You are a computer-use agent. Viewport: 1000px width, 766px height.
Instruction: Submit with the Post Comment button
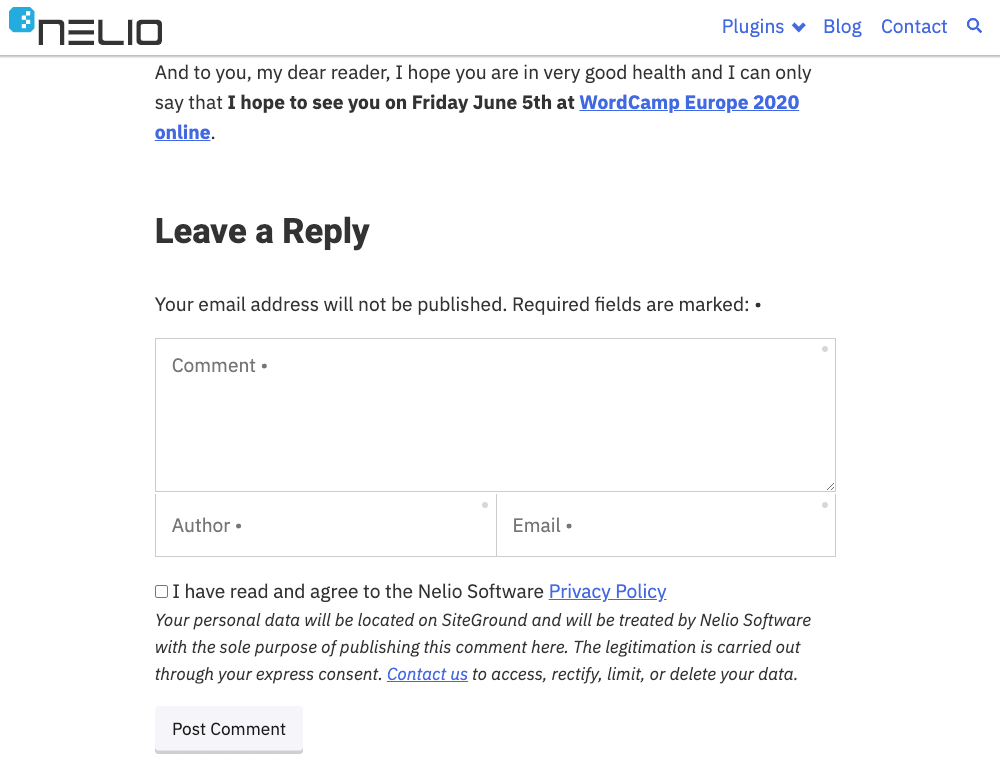click(229, 729)
